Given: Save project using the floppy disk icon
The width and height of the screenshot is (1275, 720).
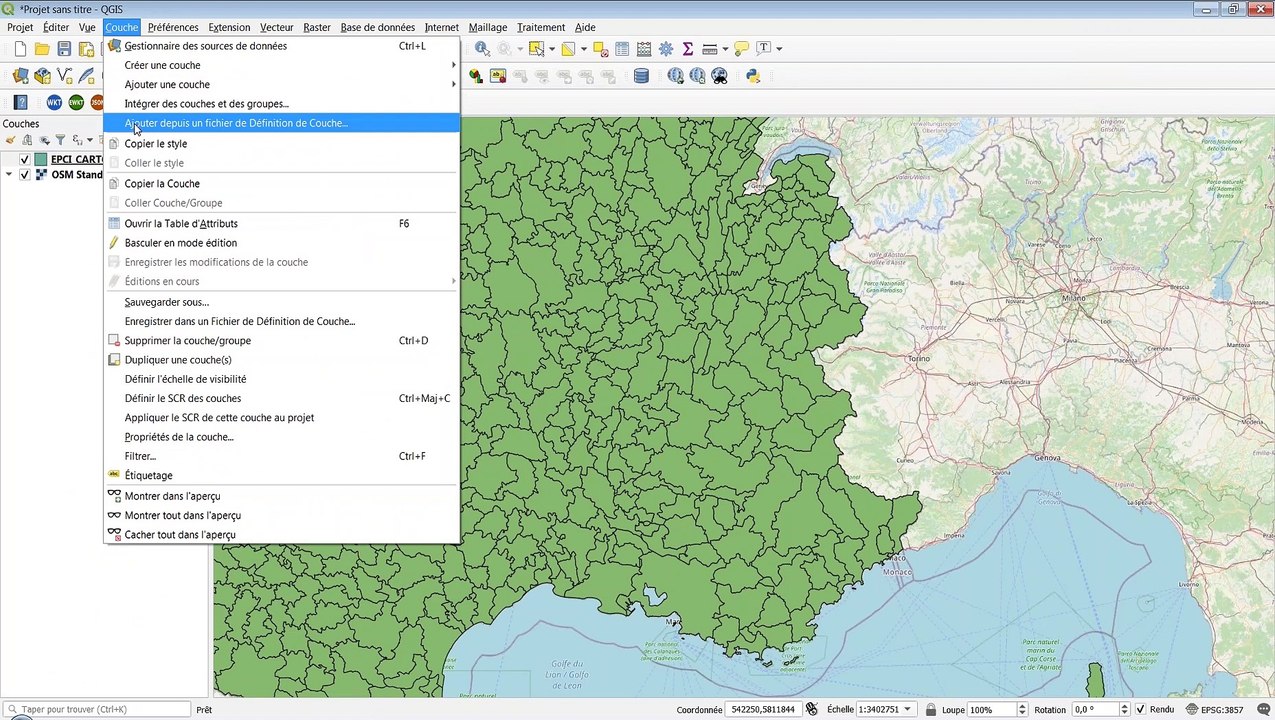Looking at the screenshot, I should pos(64,49).
